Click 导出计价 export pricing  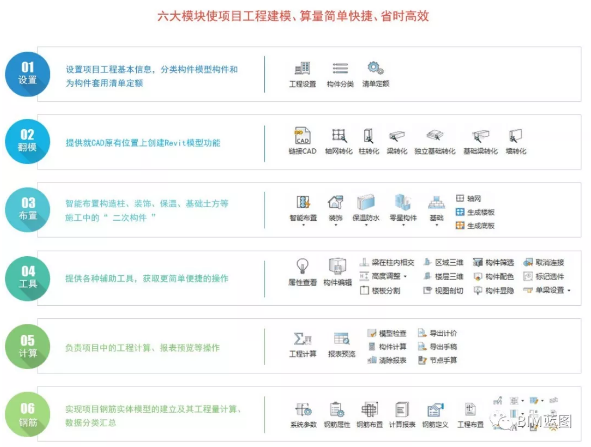(438, 333)
